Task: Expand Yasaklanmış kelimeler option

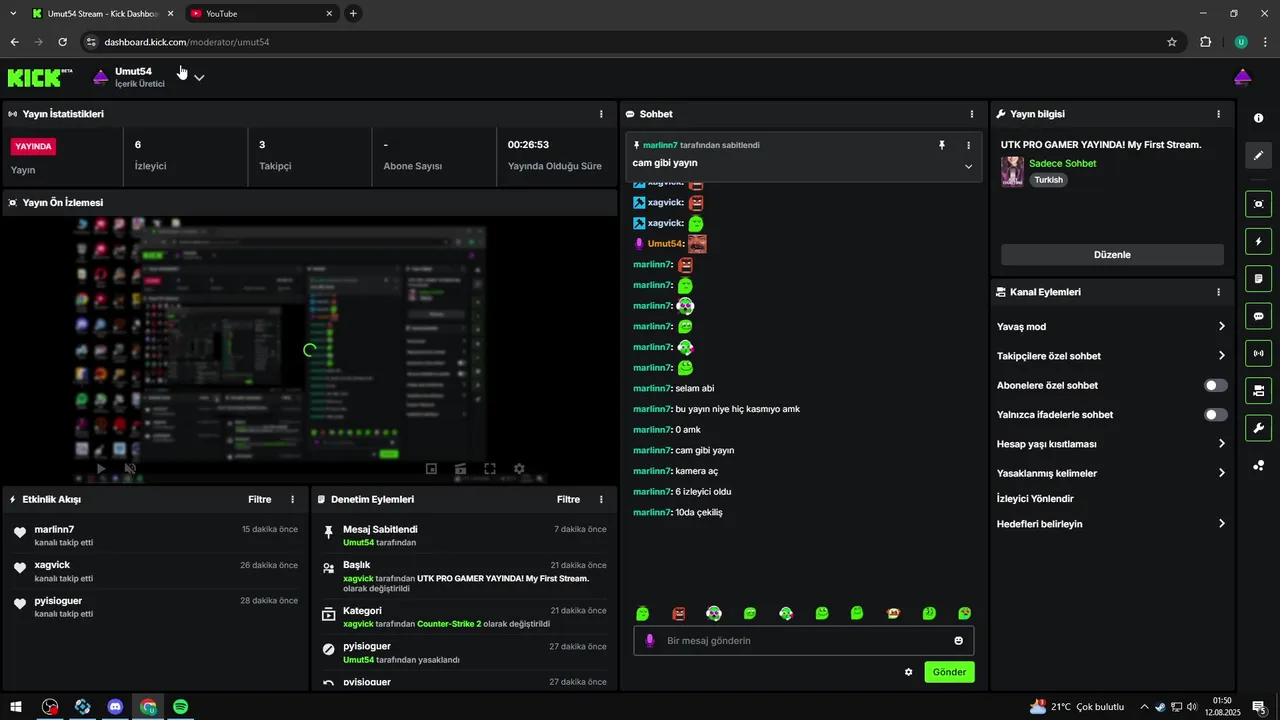Action: coord(1111,473)
